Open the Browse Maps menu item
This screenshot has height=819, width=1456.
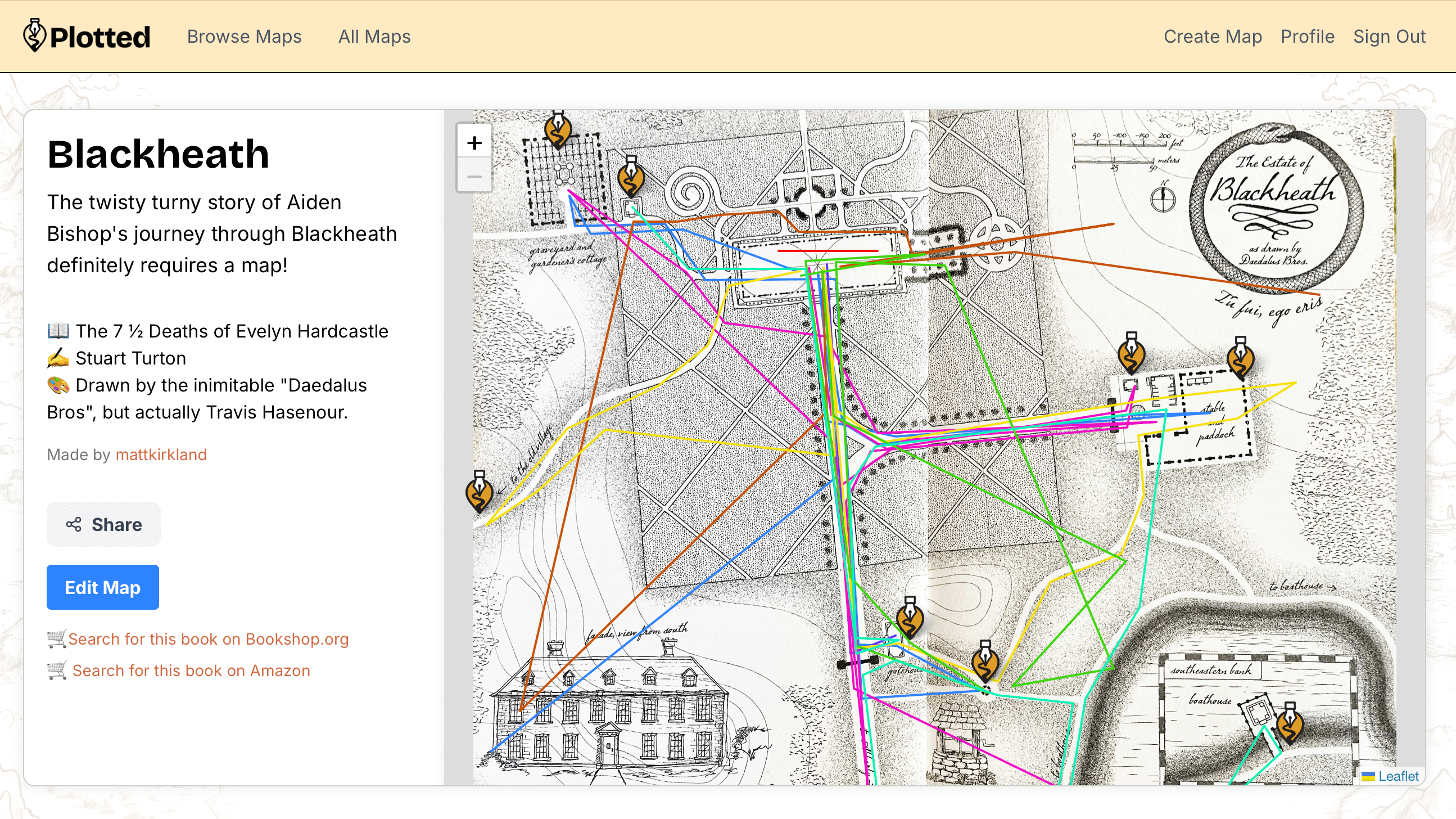tap(244, 36)
